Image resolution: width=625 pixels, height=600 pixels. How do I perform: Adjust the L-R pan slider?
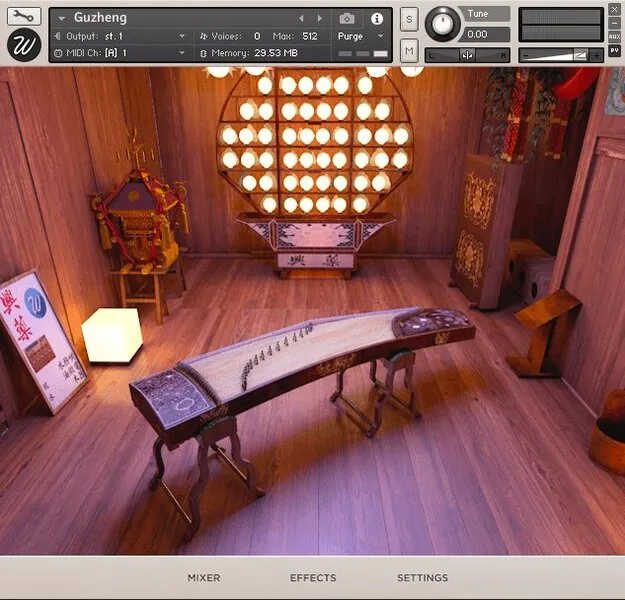467,55
